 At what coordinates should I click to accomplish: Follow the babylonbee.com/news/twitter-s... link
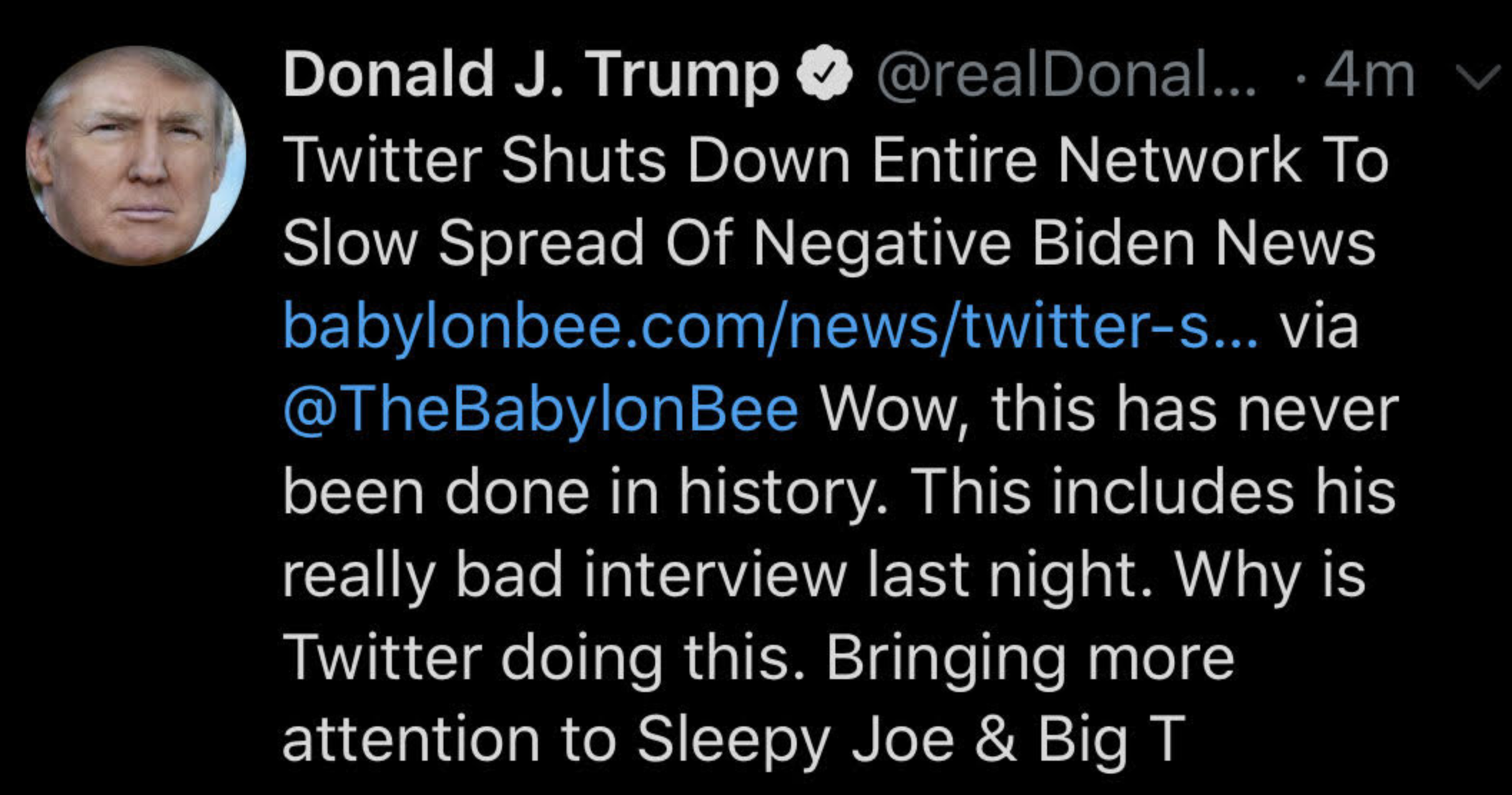(770, 325)
